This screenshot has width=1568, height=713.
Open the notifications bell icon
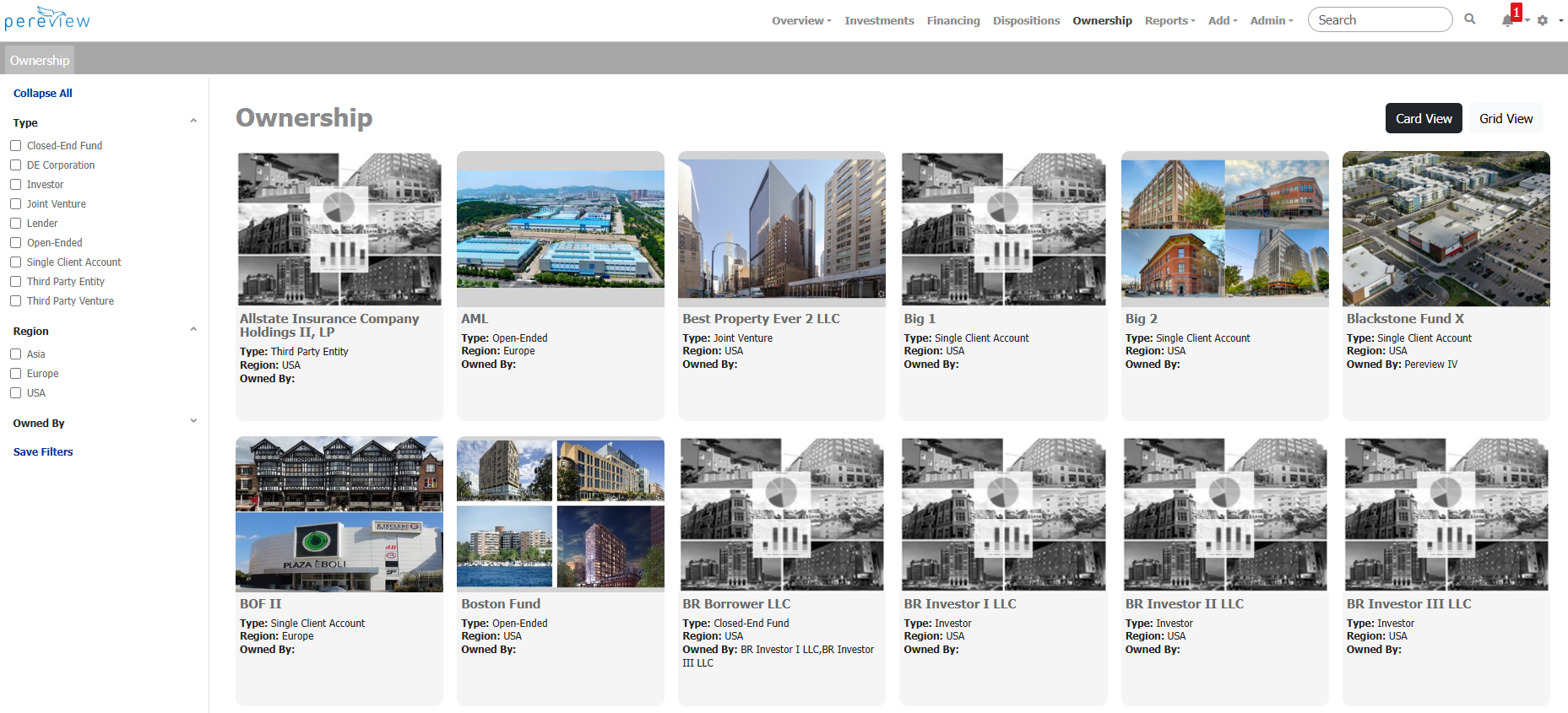point(1507,20)
